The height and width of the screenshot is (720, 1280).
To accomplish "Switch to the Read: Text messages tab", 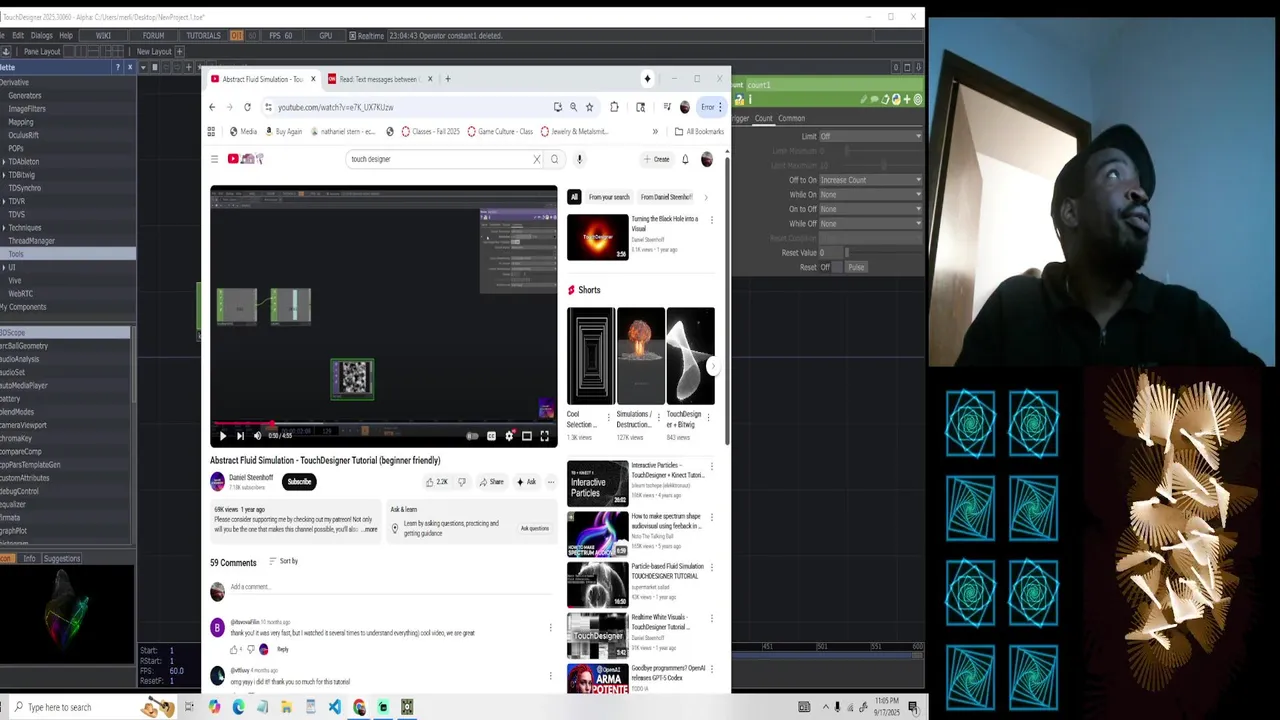I will click(379, 79).
